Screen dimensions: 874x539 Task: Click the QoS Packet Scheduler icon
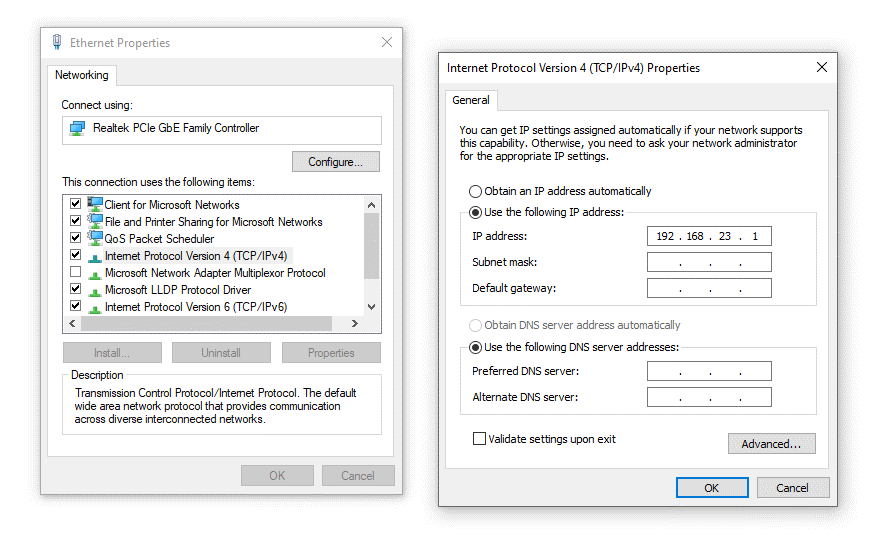point(95,239)
